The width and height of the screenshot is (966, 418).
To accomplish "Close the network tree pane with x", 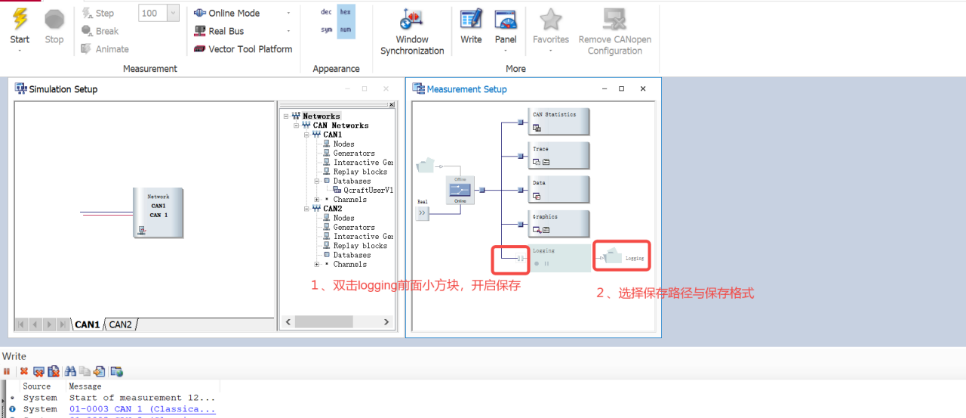I will point(391,105).
